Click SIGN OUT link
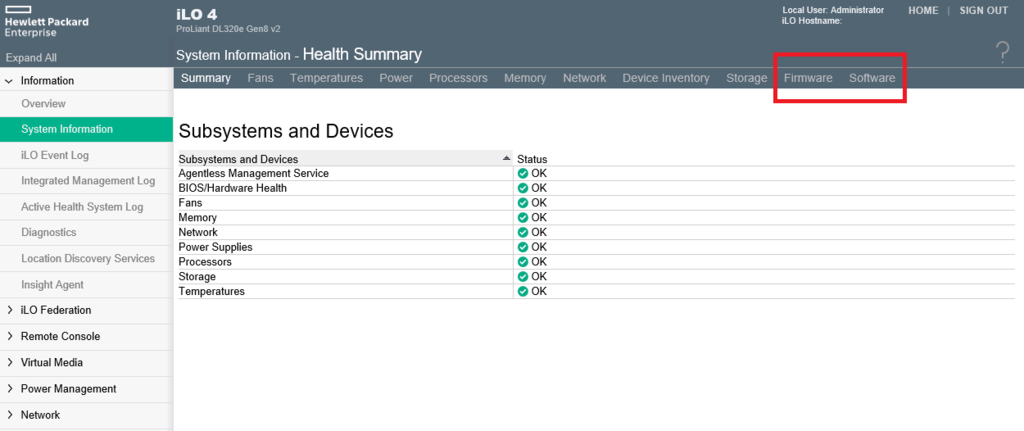 984,10
